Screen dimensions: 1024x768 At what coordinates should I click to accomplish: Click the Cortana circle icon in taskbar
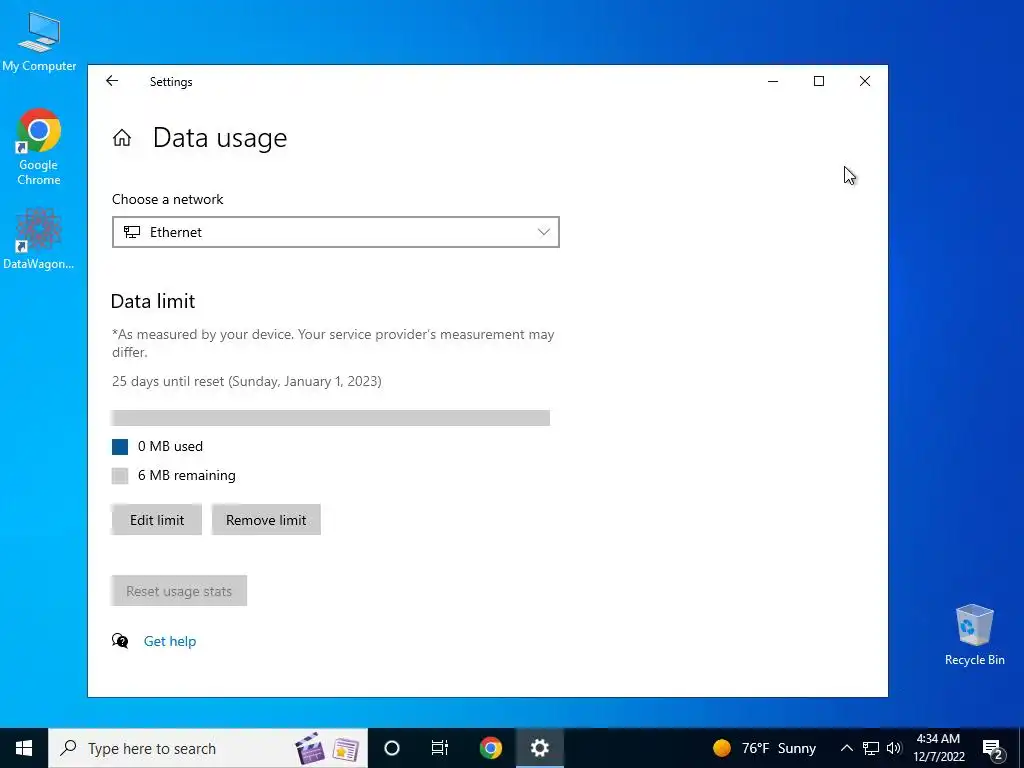pos(392,748)
